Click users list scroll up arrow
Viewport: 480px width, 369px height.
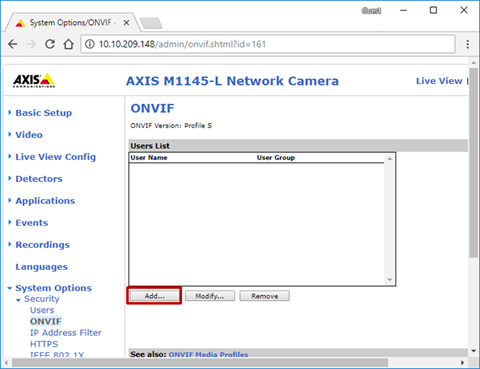[390, 159]
